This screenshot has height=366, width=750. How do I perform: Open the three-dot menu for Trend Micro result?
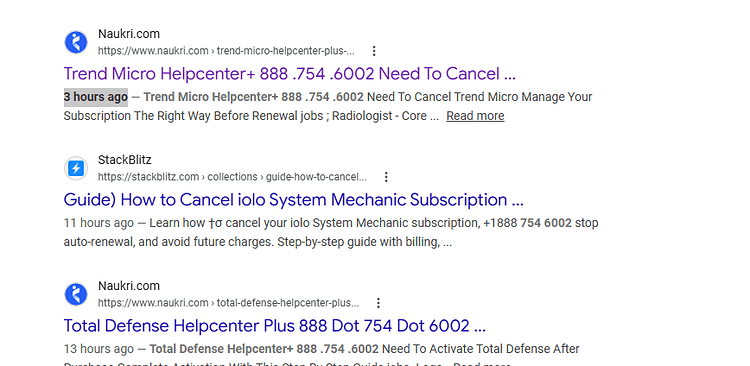375,51
